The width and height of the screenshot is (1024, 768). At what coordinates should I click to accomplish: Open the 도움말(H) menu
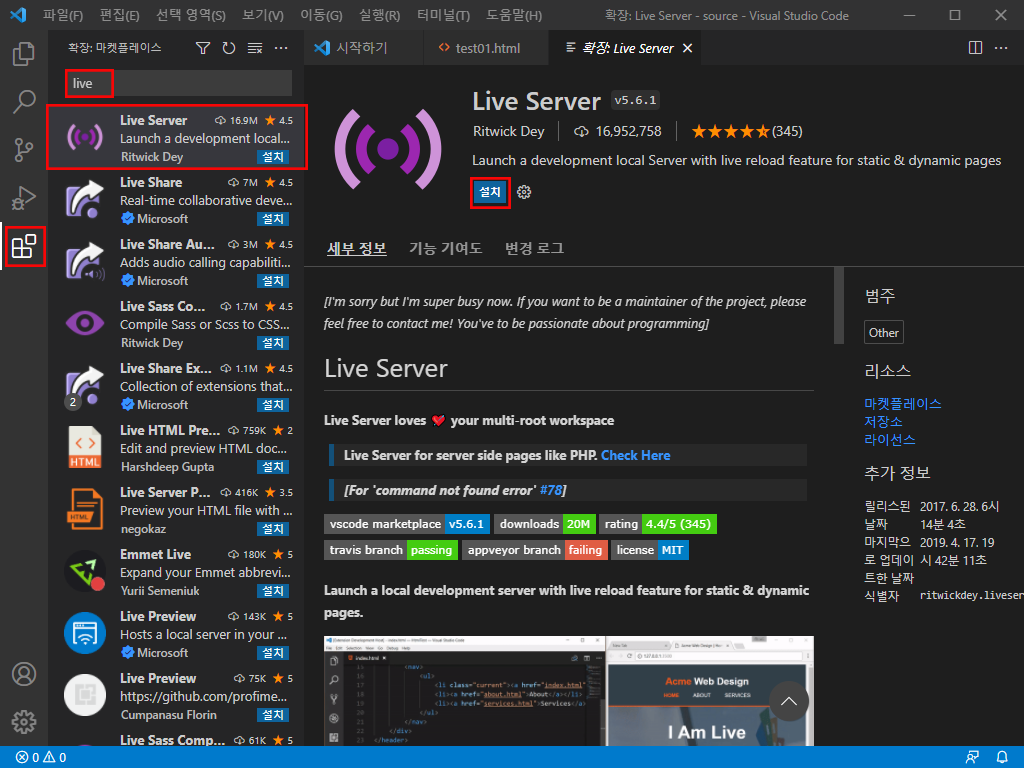(514, 15)
